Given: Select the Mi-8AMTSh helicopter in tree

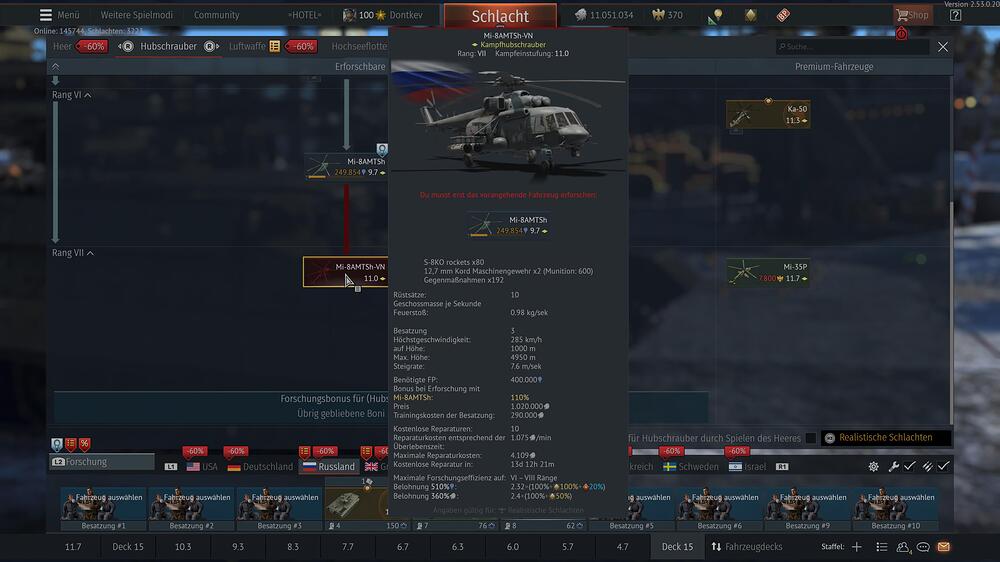Looking at the screenshot, I should (x=346, y=166).
